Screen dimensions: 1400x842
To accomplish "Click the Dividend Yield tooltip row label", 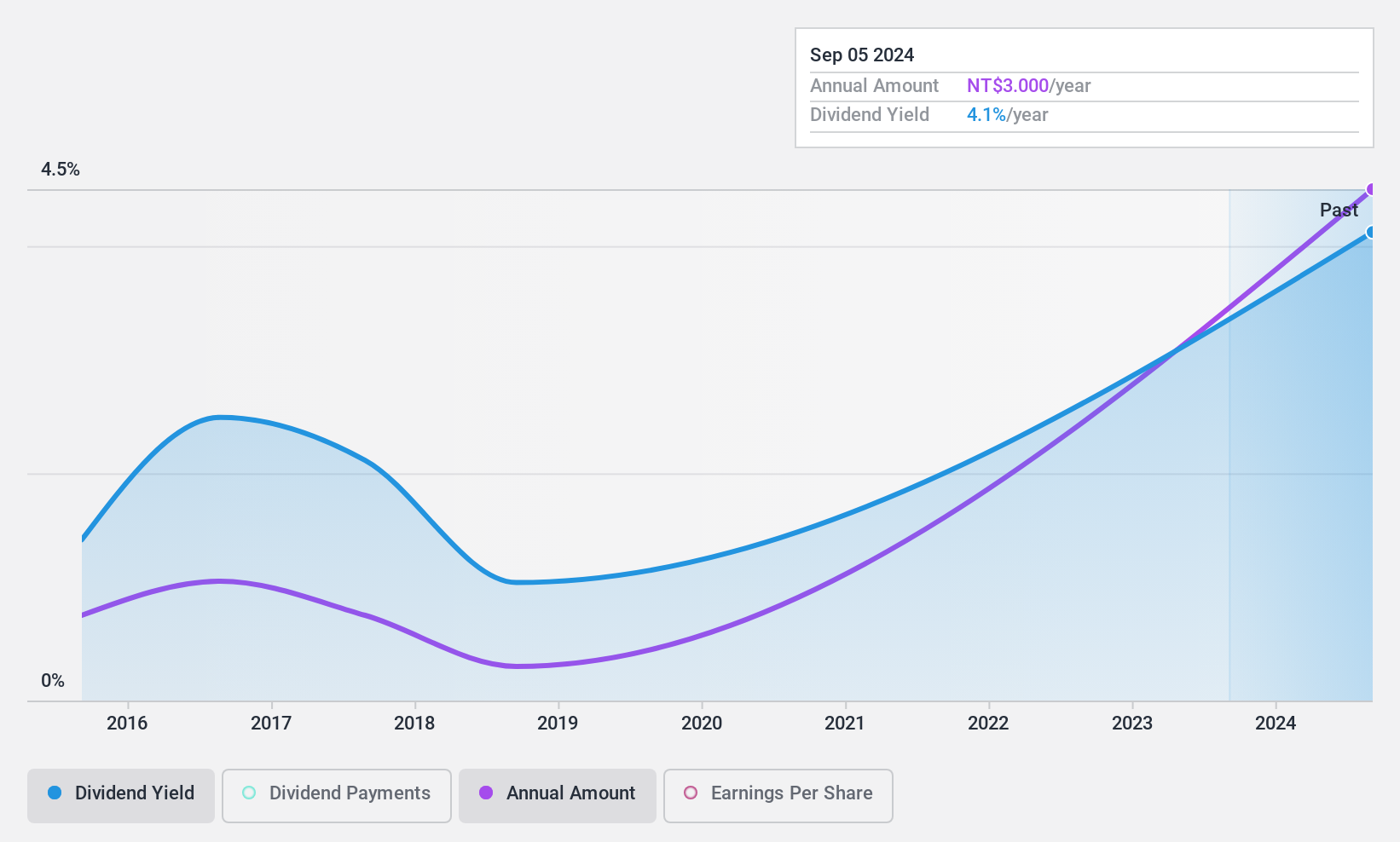I will [x=870, y=115].
